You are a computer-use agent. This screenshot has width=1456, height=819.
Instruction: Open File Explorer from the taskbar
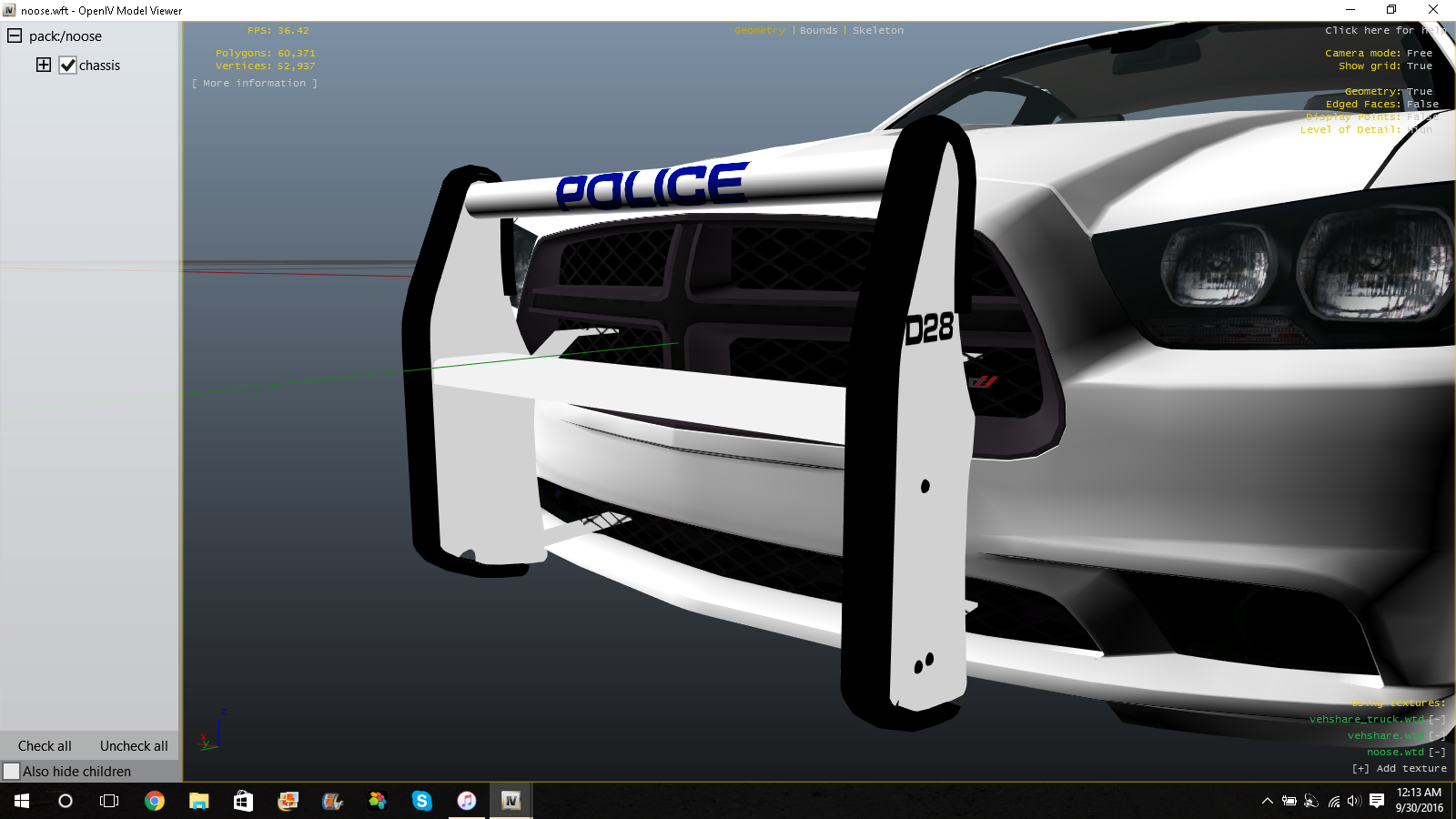(x=198, y=801)
